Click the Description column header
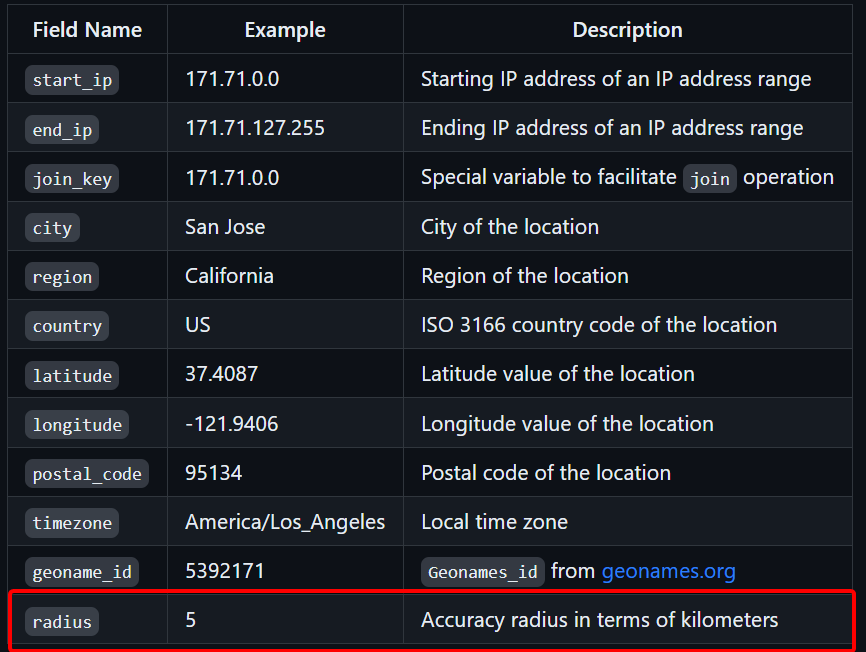Screen dimensions: 866x652 pyautogui.click(x=627, y=30)
